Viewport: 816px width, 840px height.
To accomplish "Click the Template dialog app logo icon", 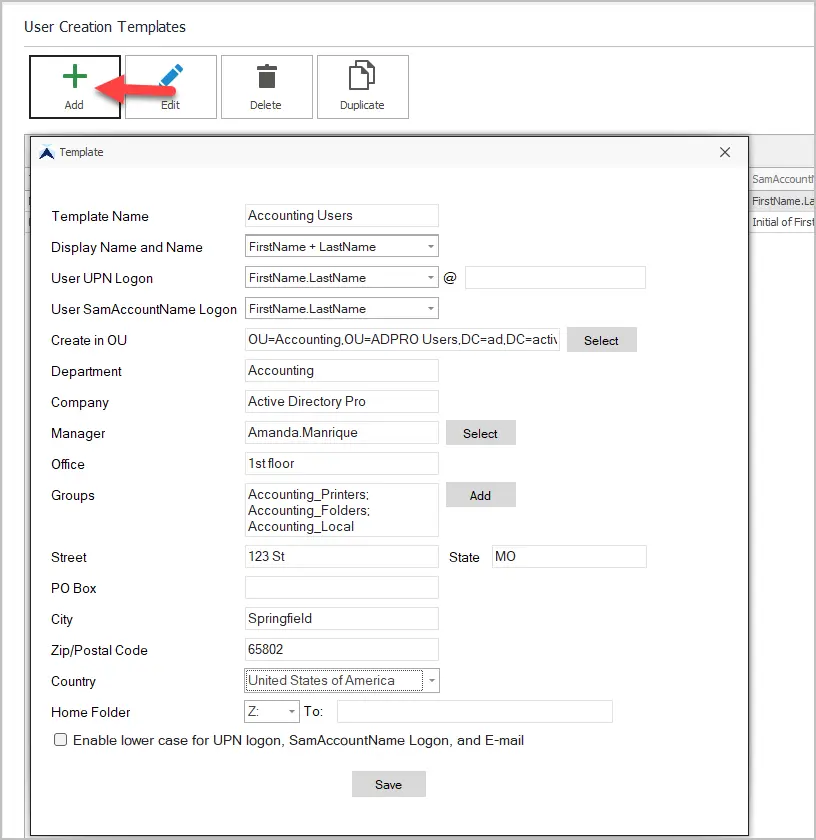I will (47, 152).
